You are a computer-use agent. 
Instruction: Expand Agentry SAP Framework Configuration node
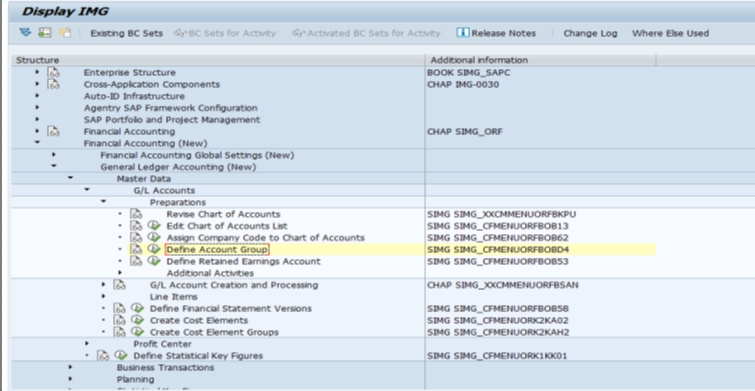pyautogui.click(x=37, y=108)
